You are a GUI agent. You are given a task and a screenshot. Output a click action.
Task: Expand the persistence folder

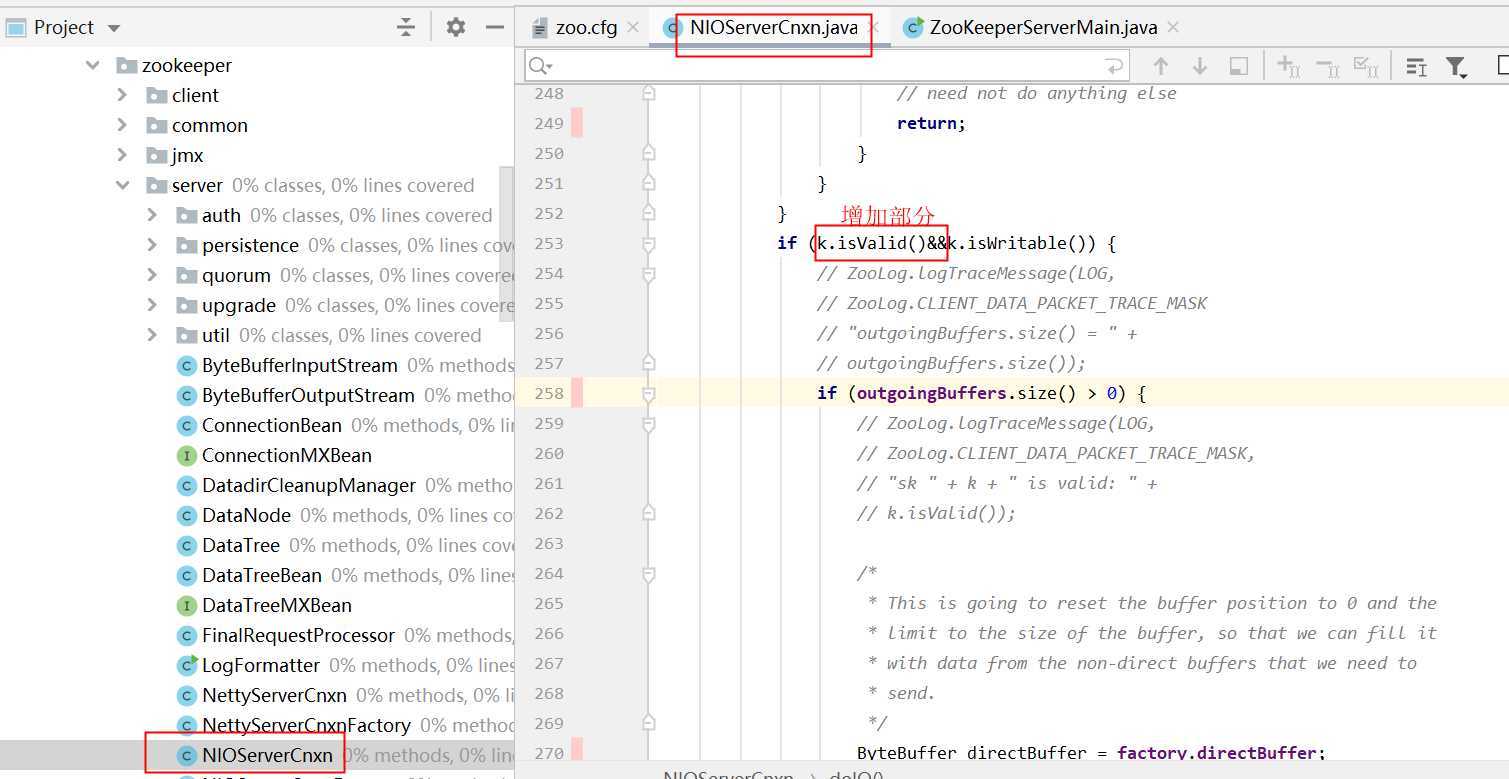152,245
